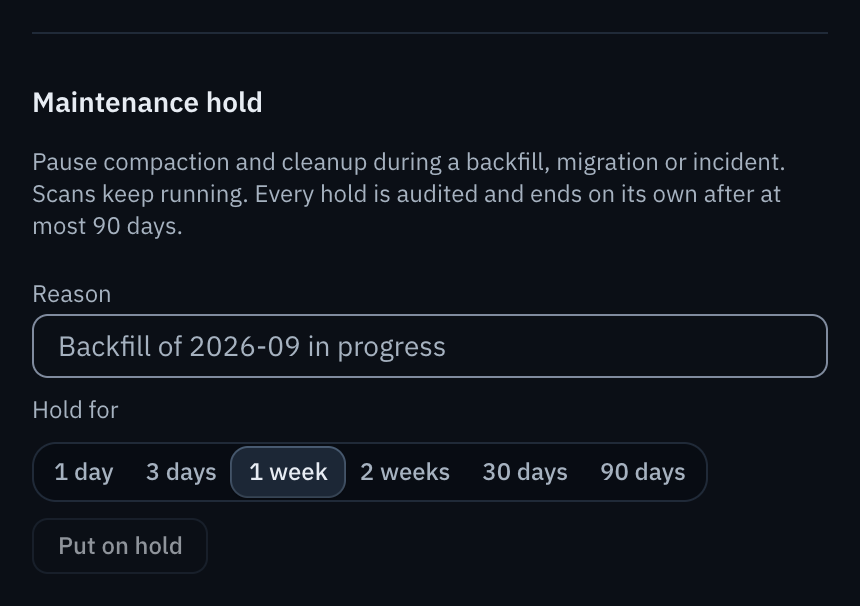Pick the 2 weeks hold duration
Image resolution: width=860 pixels, height=606 pixels.
pyautogui.click(x=405, y=472)
